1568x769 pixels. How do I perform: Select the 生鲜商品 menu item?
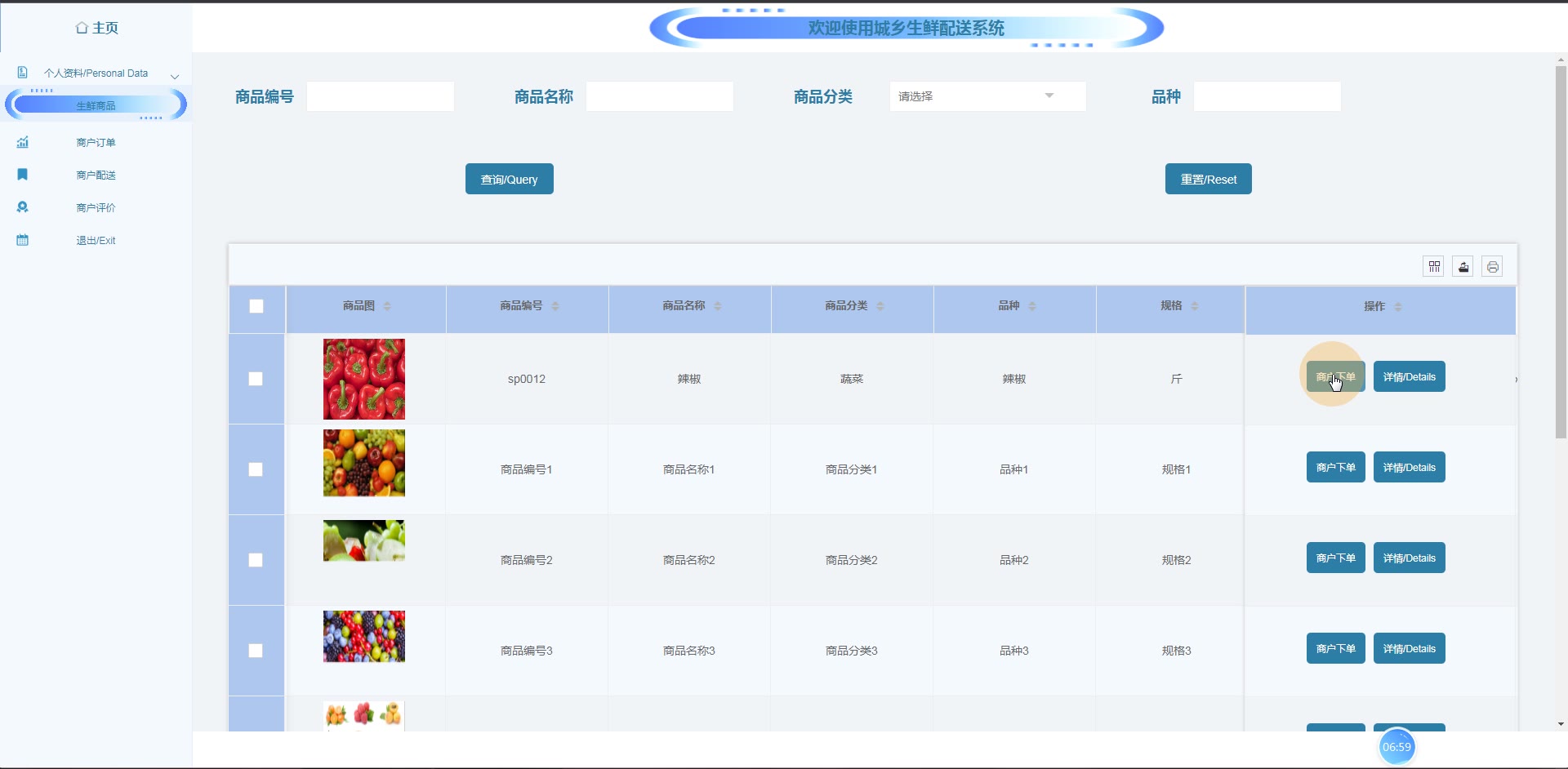click(96, 105)
